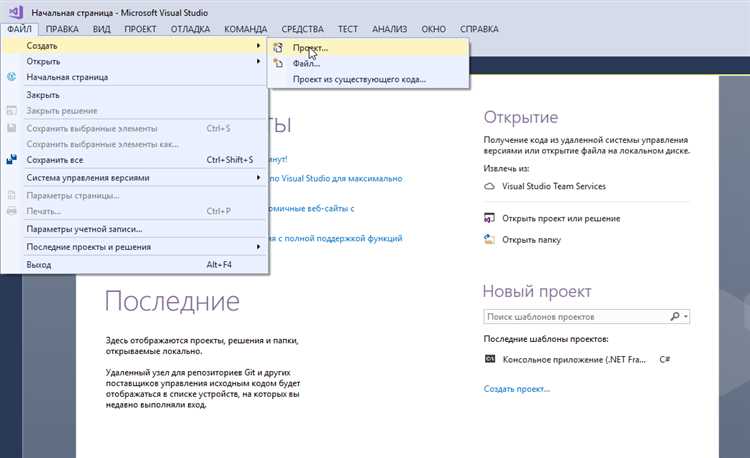Select Начальная страница menu entry

[x=134, y=77]
